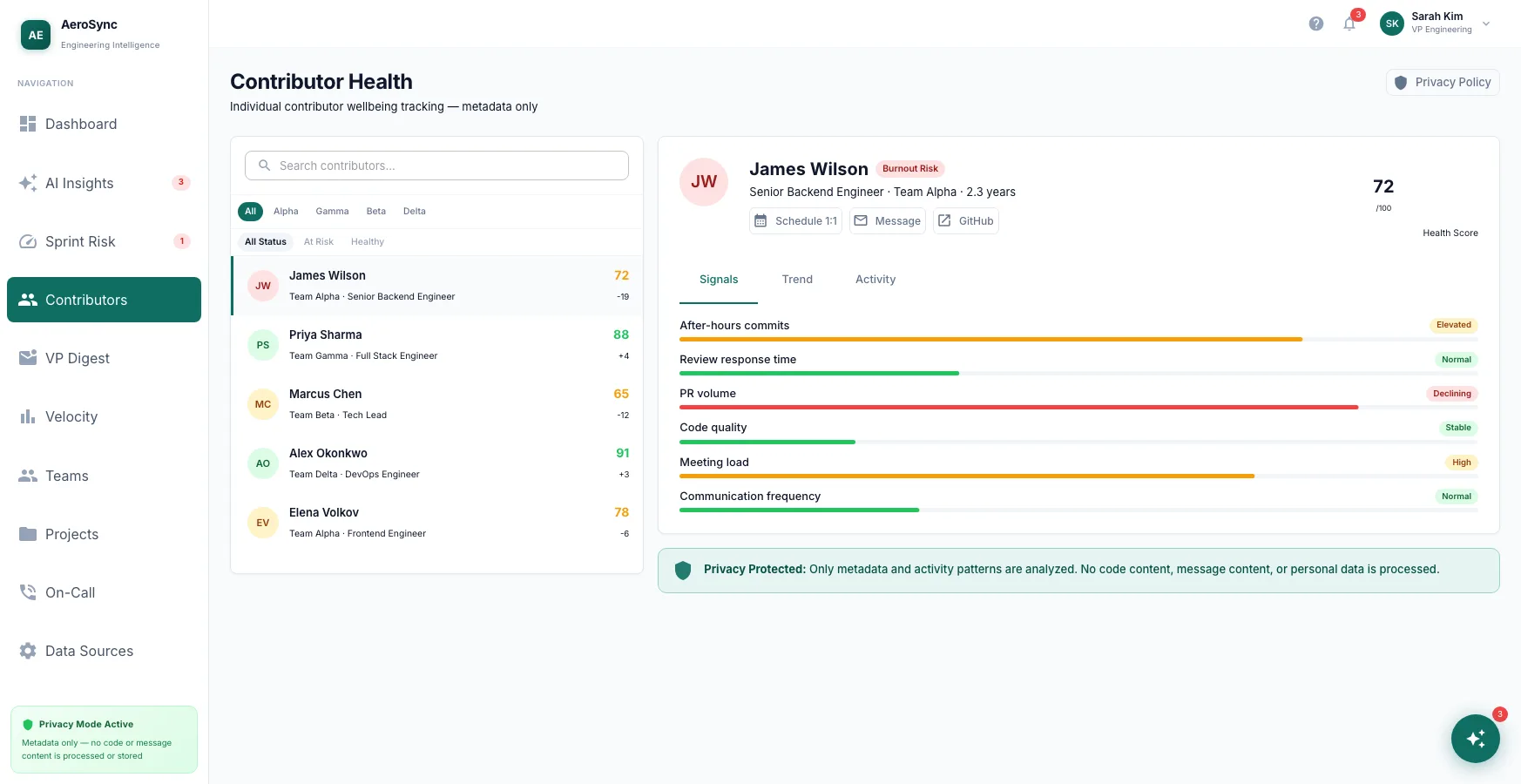The image size is (1521, 784).
Task: Click James Wilson's large JW avatar
Action: point(704,182)
